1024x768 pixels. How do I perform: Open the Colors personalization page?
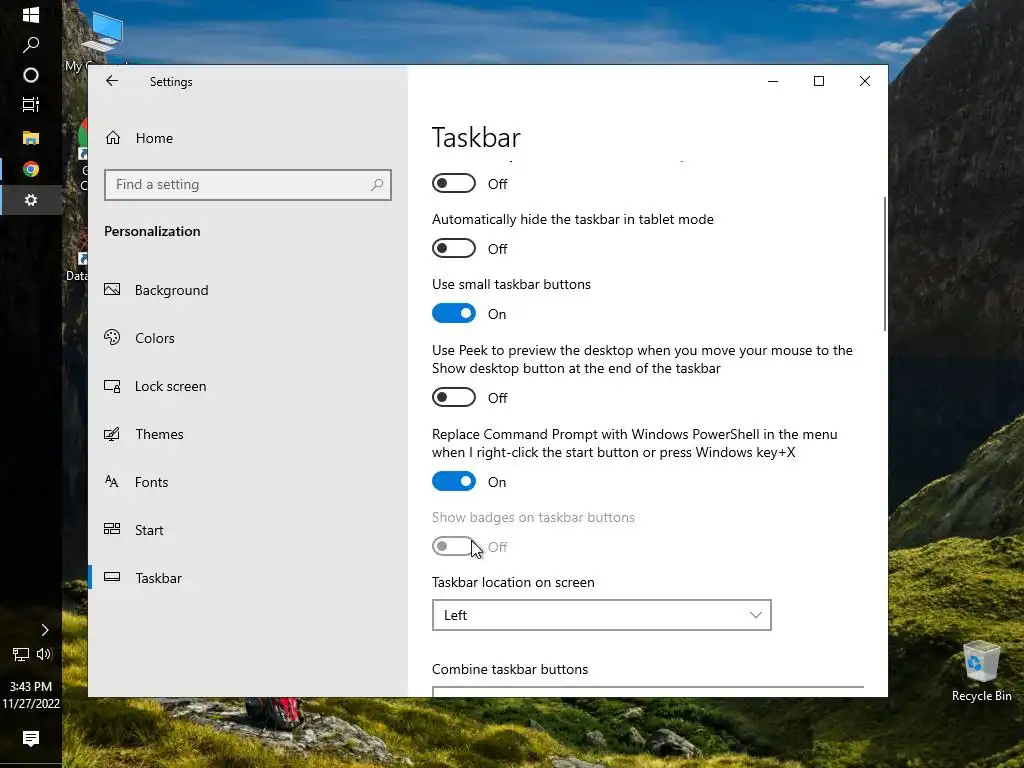pos(140,338)
